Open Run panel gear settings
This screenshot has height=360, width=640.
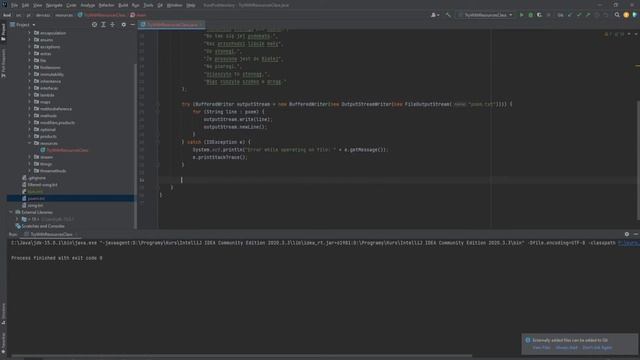coord(627,234)
